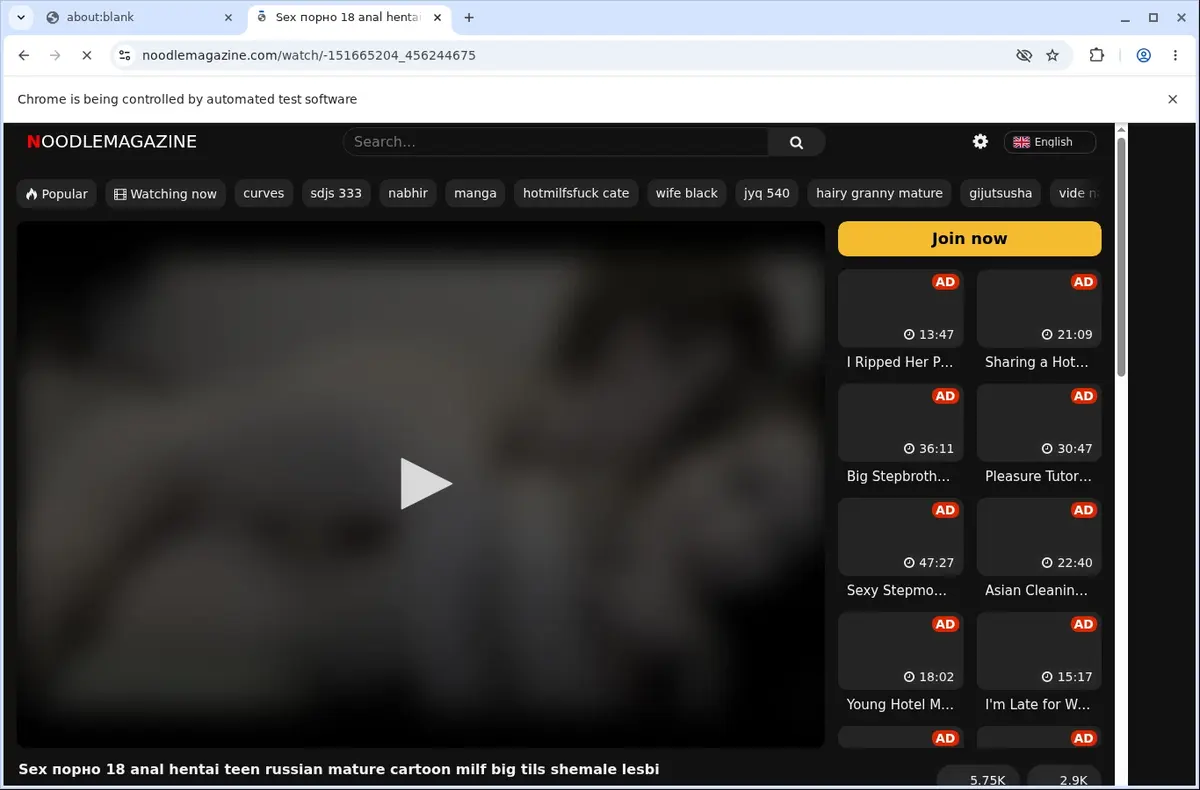Click the NOODLEMAGAZINE site logo
Screen dimensions: 1200x790
112,142
